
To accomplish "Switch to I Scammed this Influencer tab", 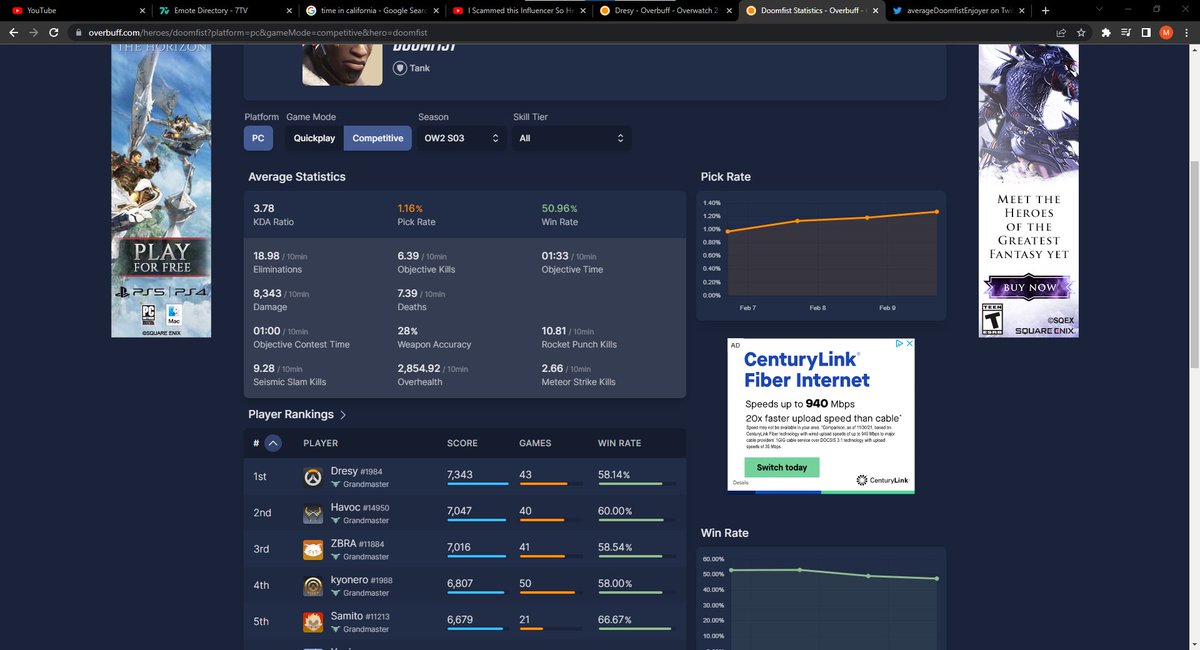I will pos(518,10).
